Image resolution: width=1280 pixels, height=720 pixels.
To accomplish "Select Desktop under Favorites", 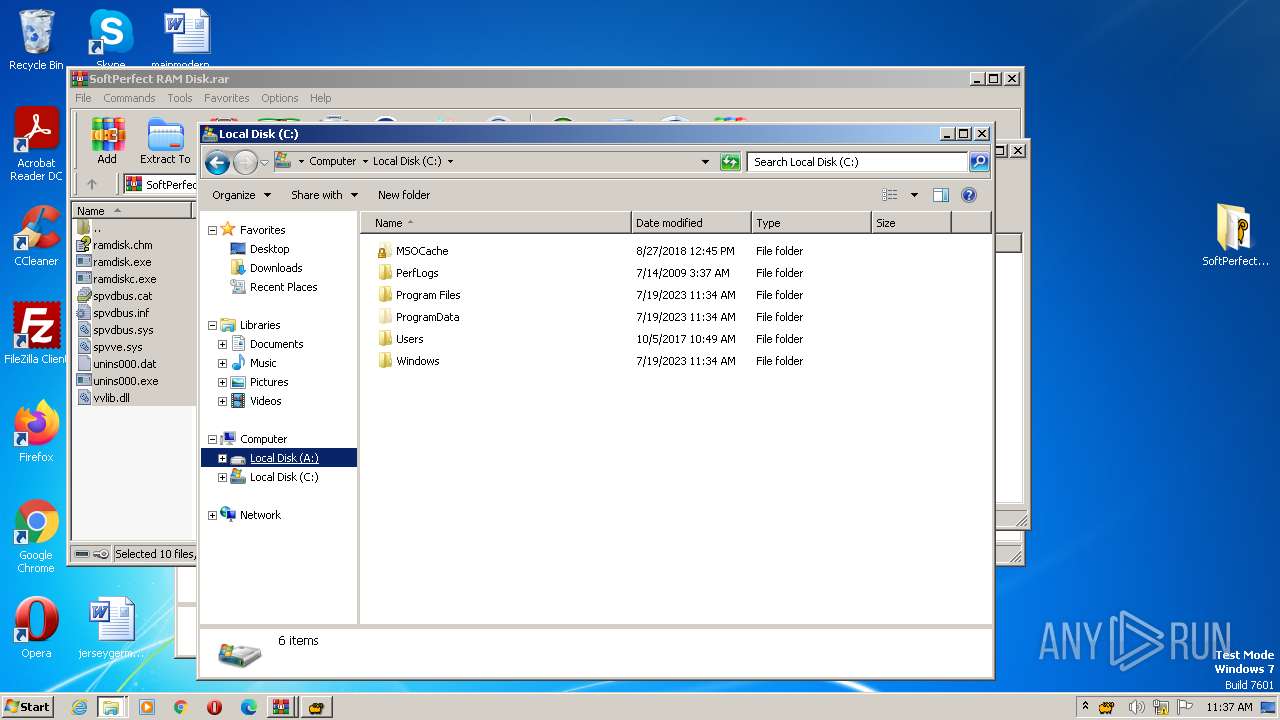I will pos(269,249).
